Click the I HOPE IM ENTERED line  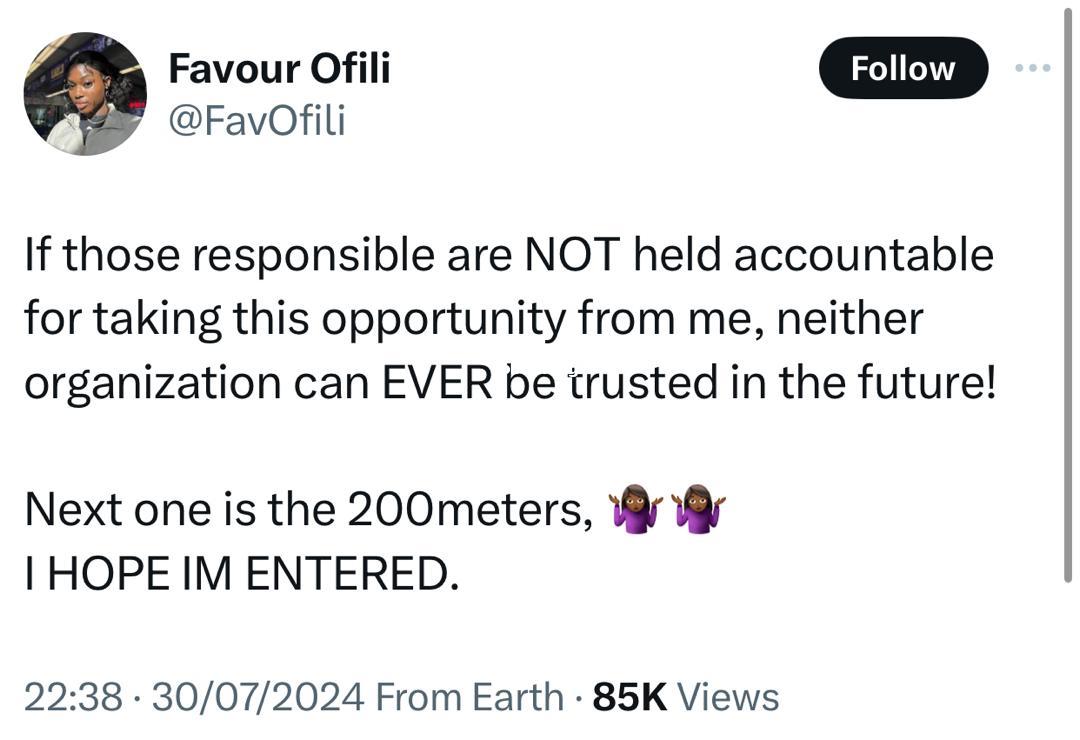tap(241, 573)
